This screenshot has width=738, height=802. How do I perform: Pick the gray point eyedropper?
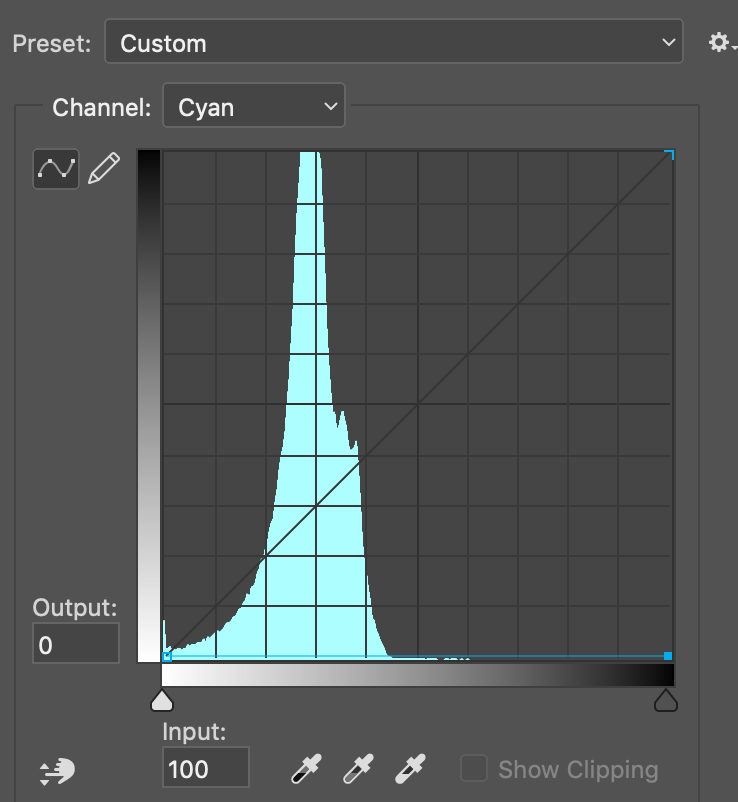(358, 769)
